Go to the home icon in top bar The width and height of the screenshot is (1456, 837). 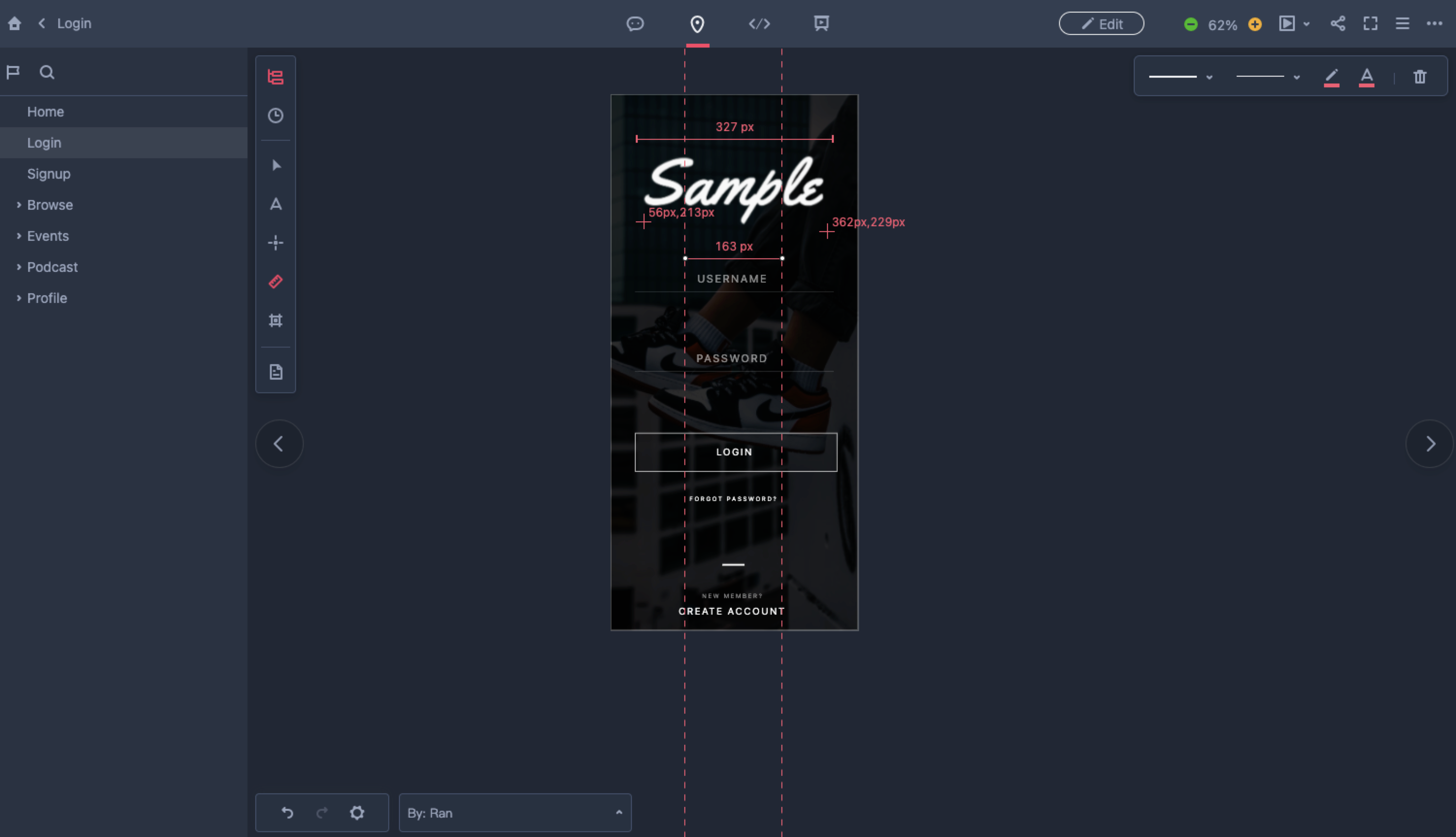15,24
